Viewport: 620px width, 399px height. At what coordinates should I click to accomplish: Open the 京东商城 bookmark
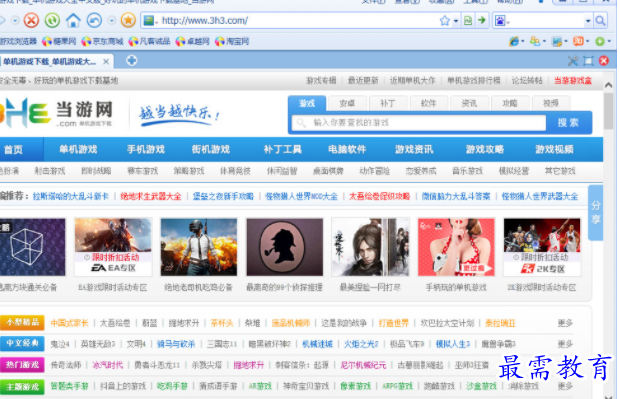(102, 42)
